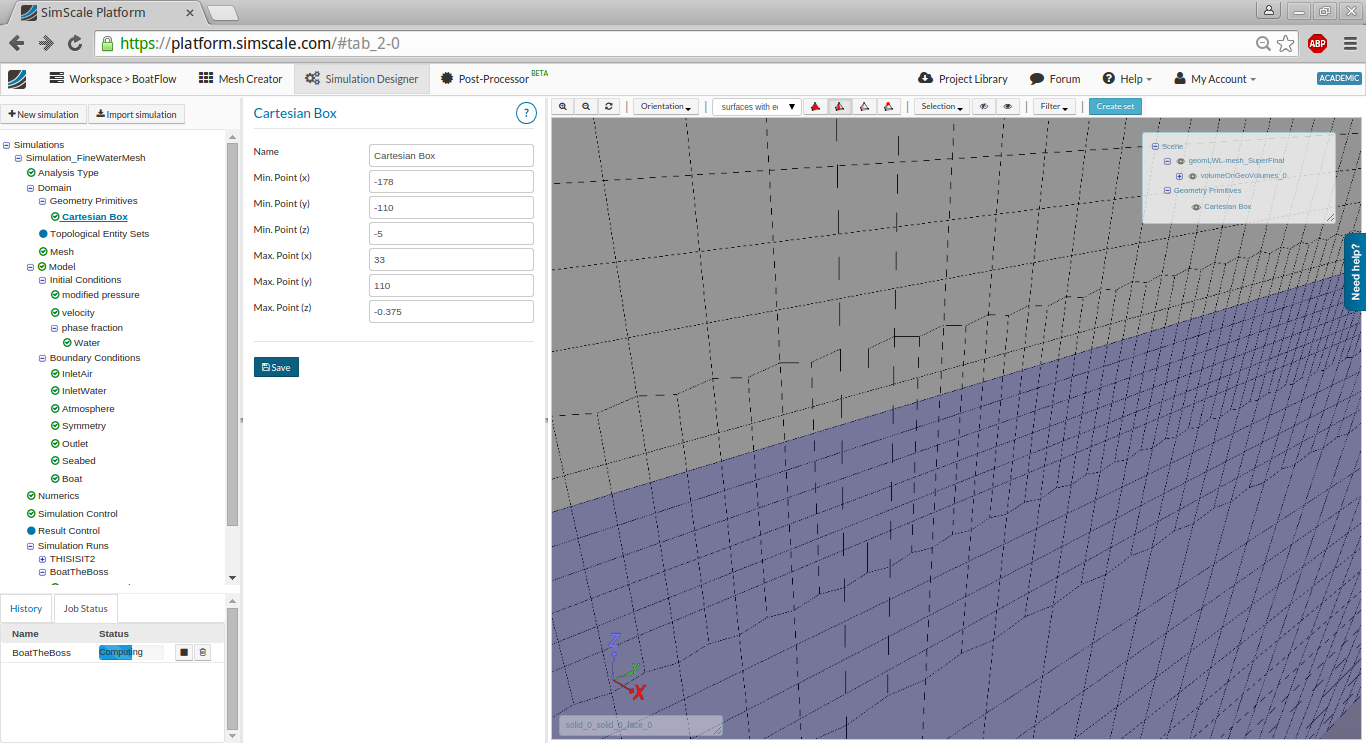Switch to the History tab
1366x743 pixels.
(x=26, y=608)
